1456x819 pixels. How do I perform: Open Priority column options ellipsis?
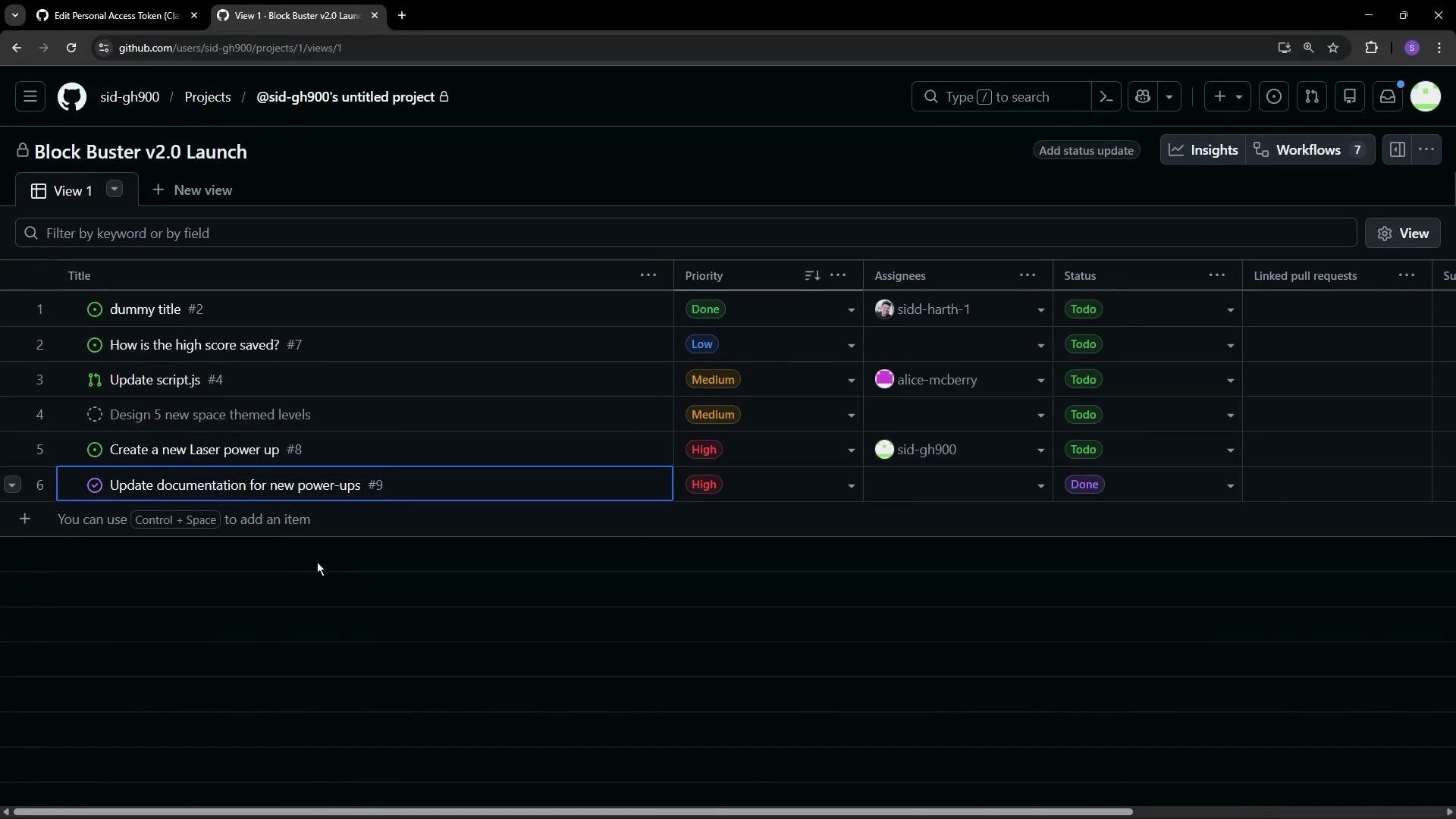point(838,275)
